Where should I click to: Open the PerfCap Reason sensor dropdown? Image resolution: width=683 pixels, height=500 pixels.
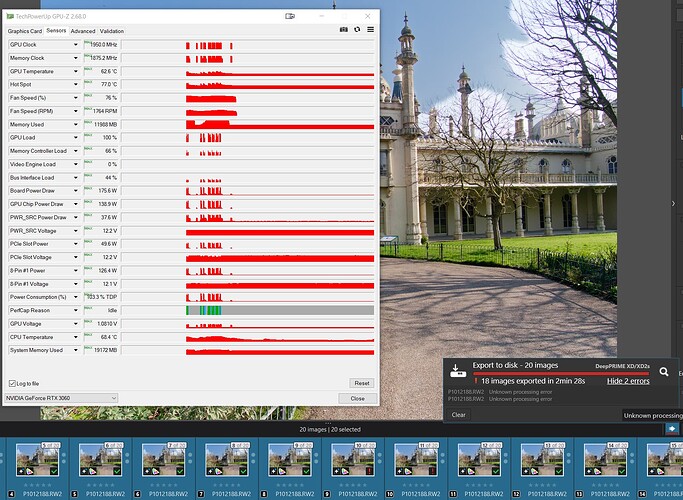pos(75,310)
